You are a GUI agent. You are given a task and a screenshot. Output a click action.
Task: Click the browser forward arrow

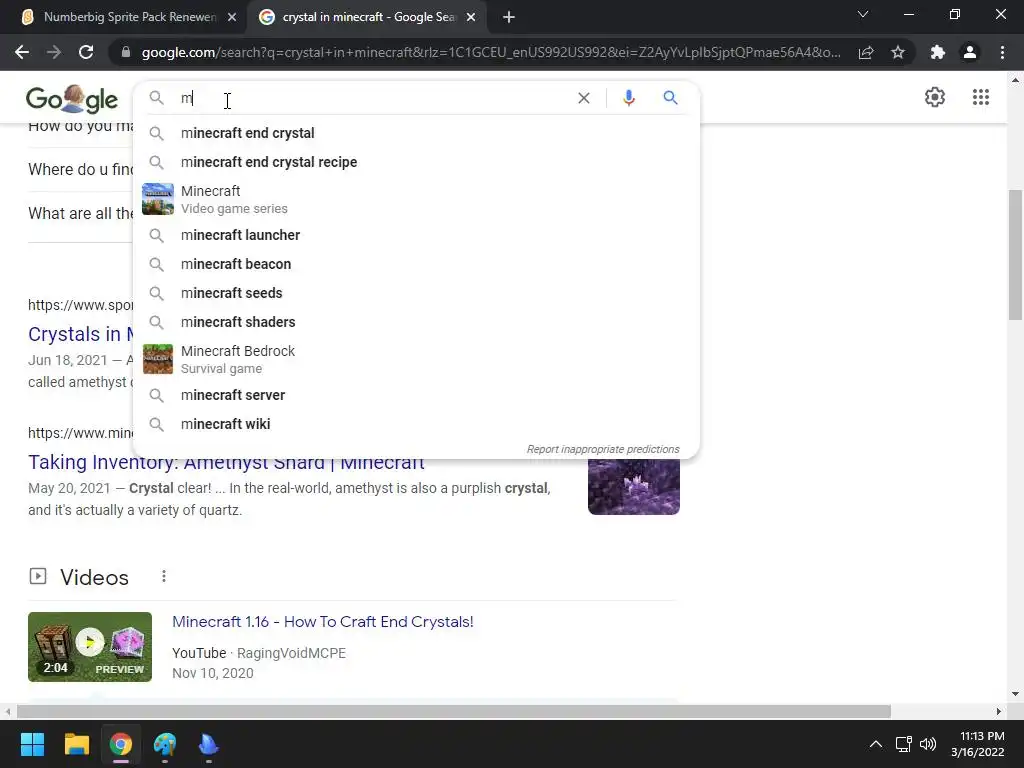coord(54,52)
